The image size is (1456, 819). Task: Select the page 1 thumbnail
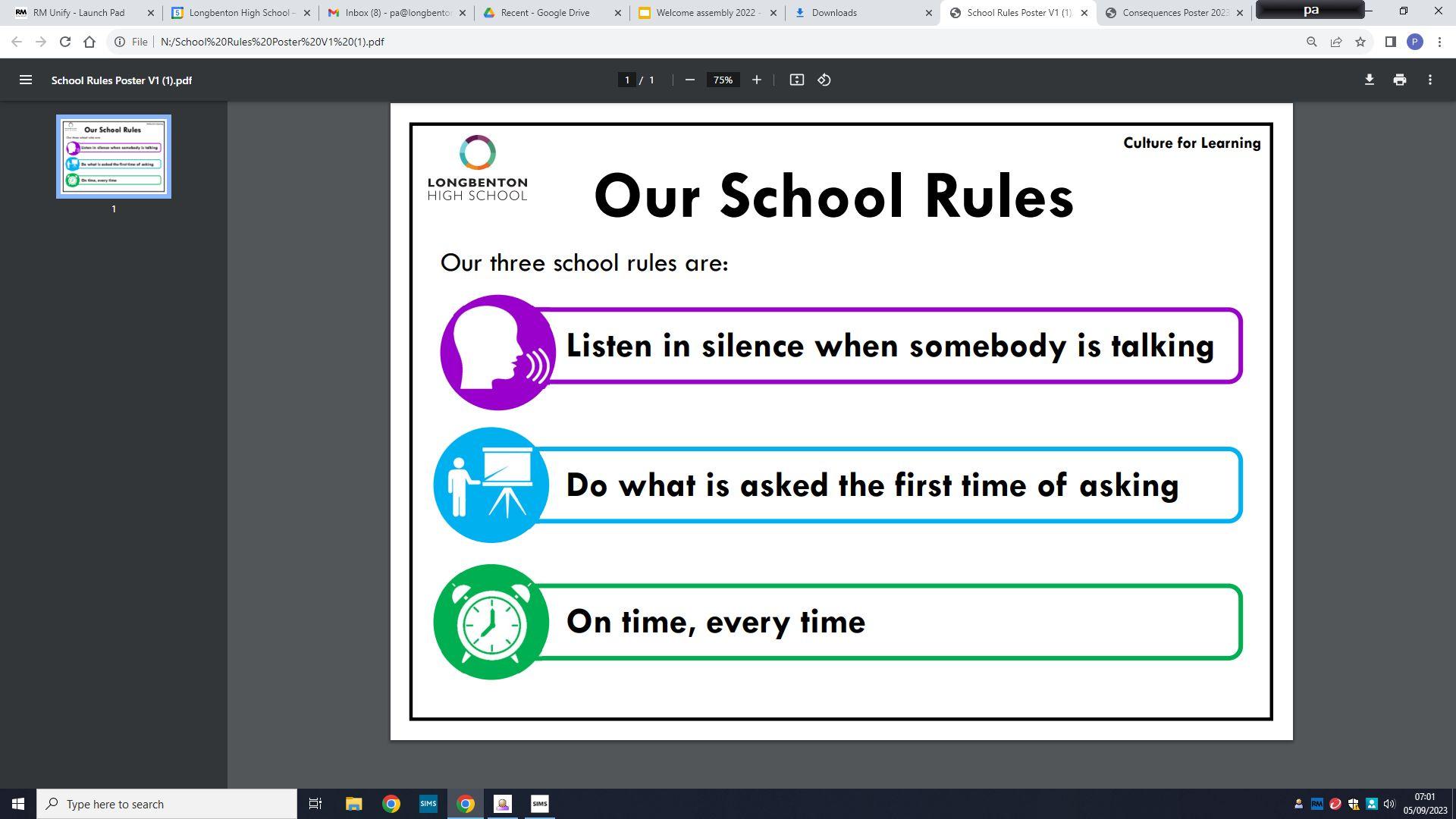point(114,156)
